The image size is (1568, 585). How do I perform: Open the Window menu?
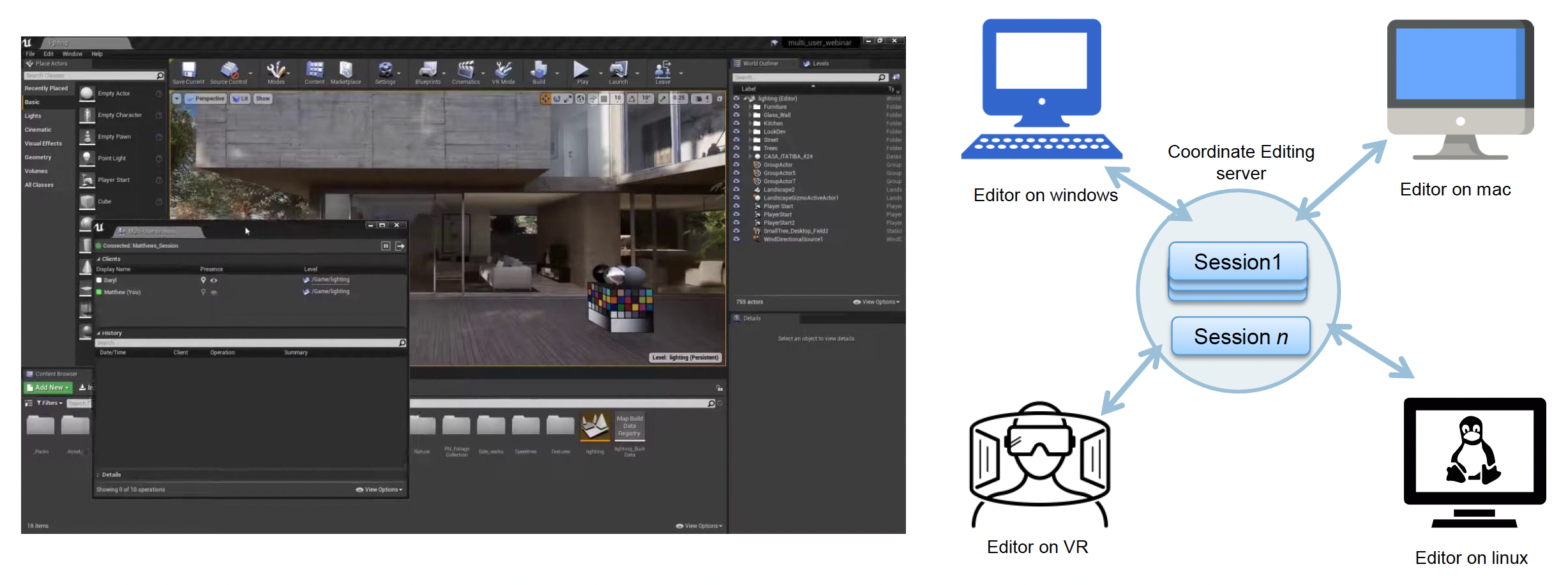click(x=72, y=54)
